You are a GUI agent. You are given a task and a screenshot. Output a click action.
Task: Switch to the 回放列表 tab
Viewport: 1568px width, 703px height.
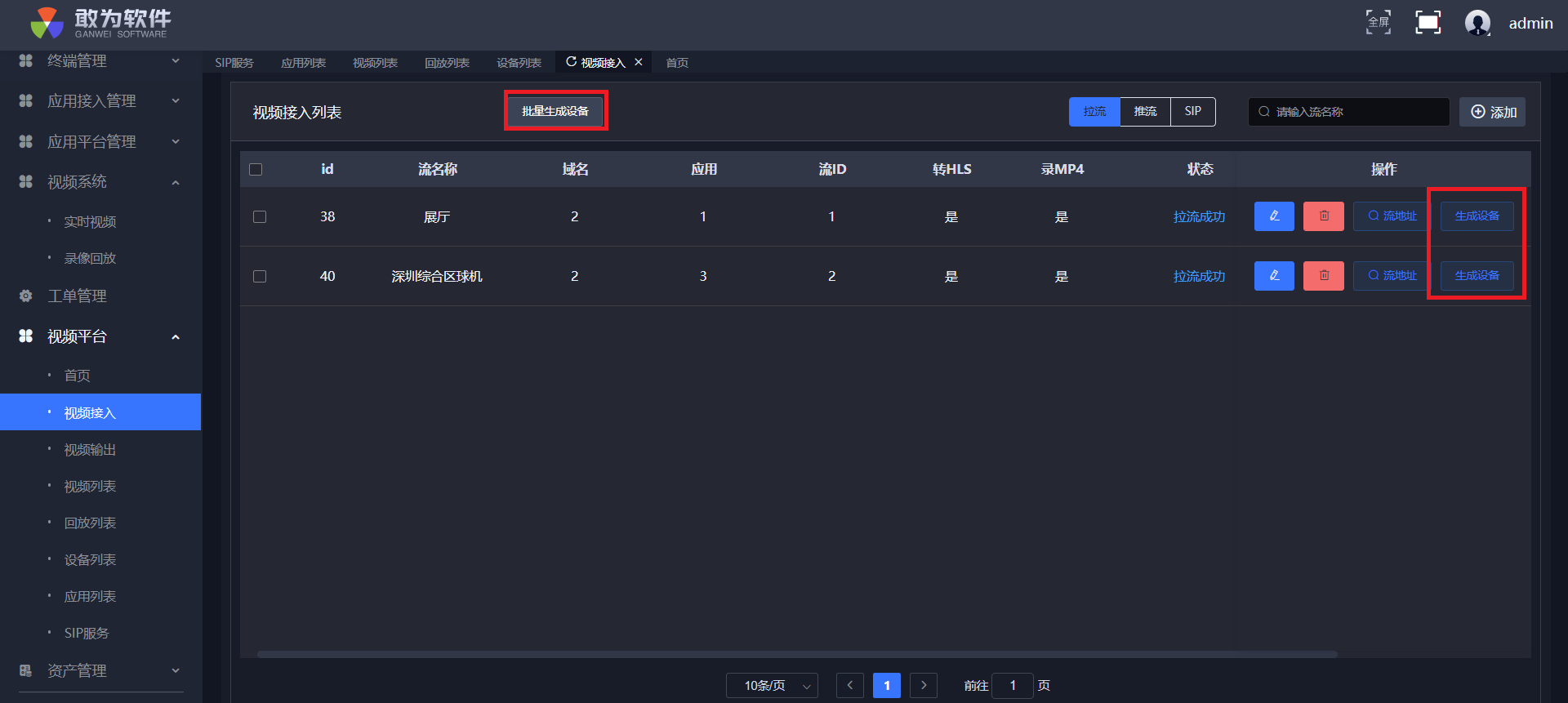[x=447, y=63]
